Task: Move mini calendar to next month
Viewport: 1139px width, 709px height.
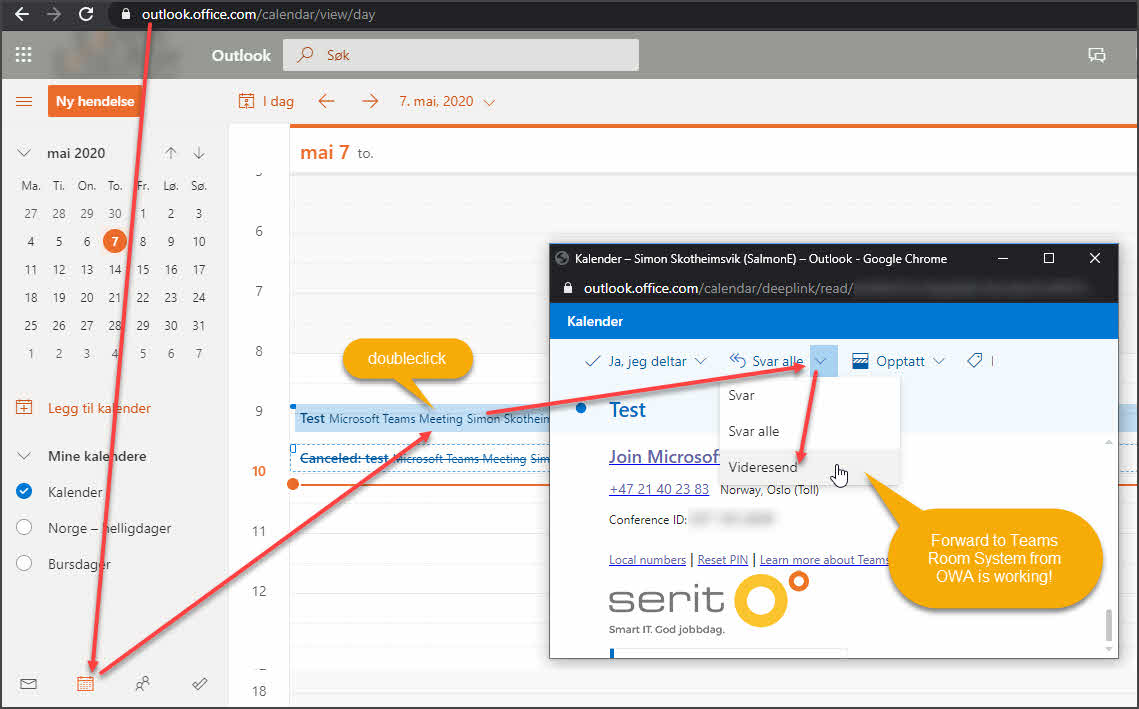Action: [x=198, y=153]
